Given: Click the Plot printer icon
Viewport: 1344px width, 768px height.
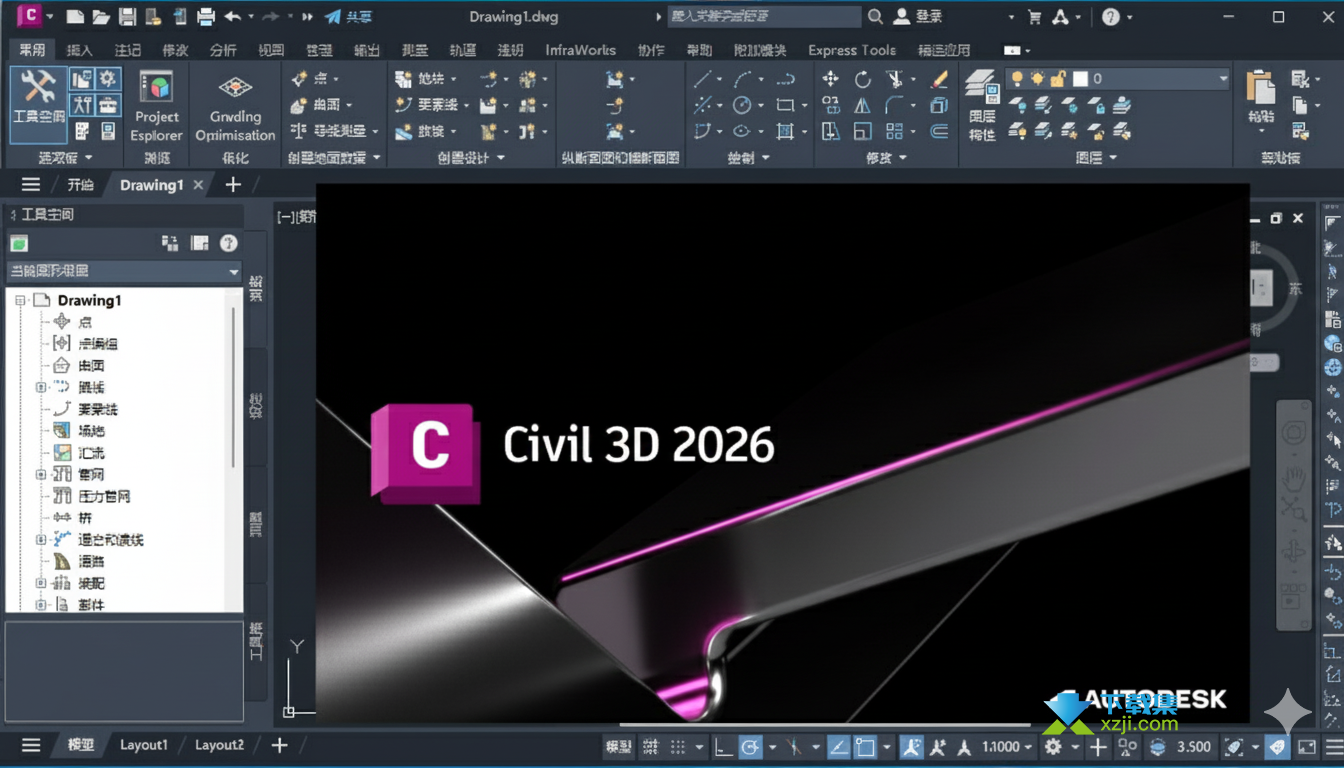Looking at the screenshot, I should (206, 17).
